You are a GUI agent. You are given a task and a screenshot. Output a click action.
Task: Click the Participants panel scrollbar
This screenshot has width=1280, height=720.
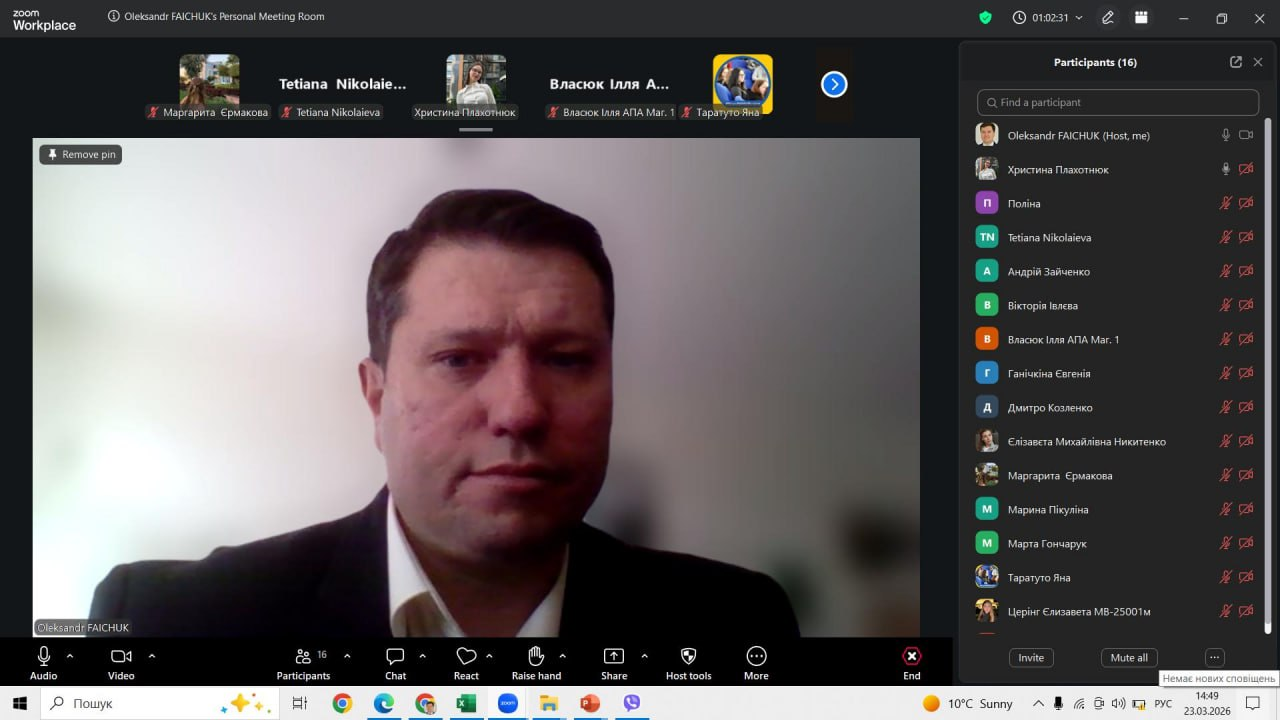click(x=1269, y=375)
